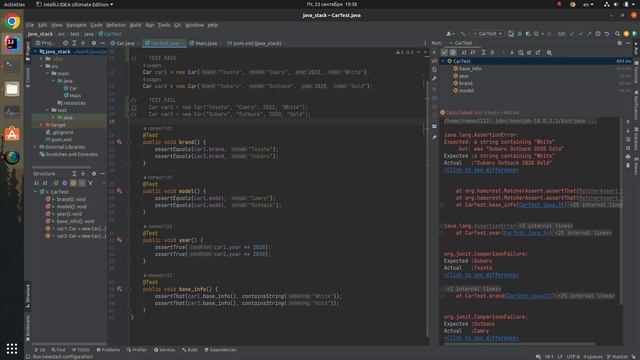Collapse the main folder in Project tree
The height and width of the screenshot is (360, 640).
click(x=47, y=73)
